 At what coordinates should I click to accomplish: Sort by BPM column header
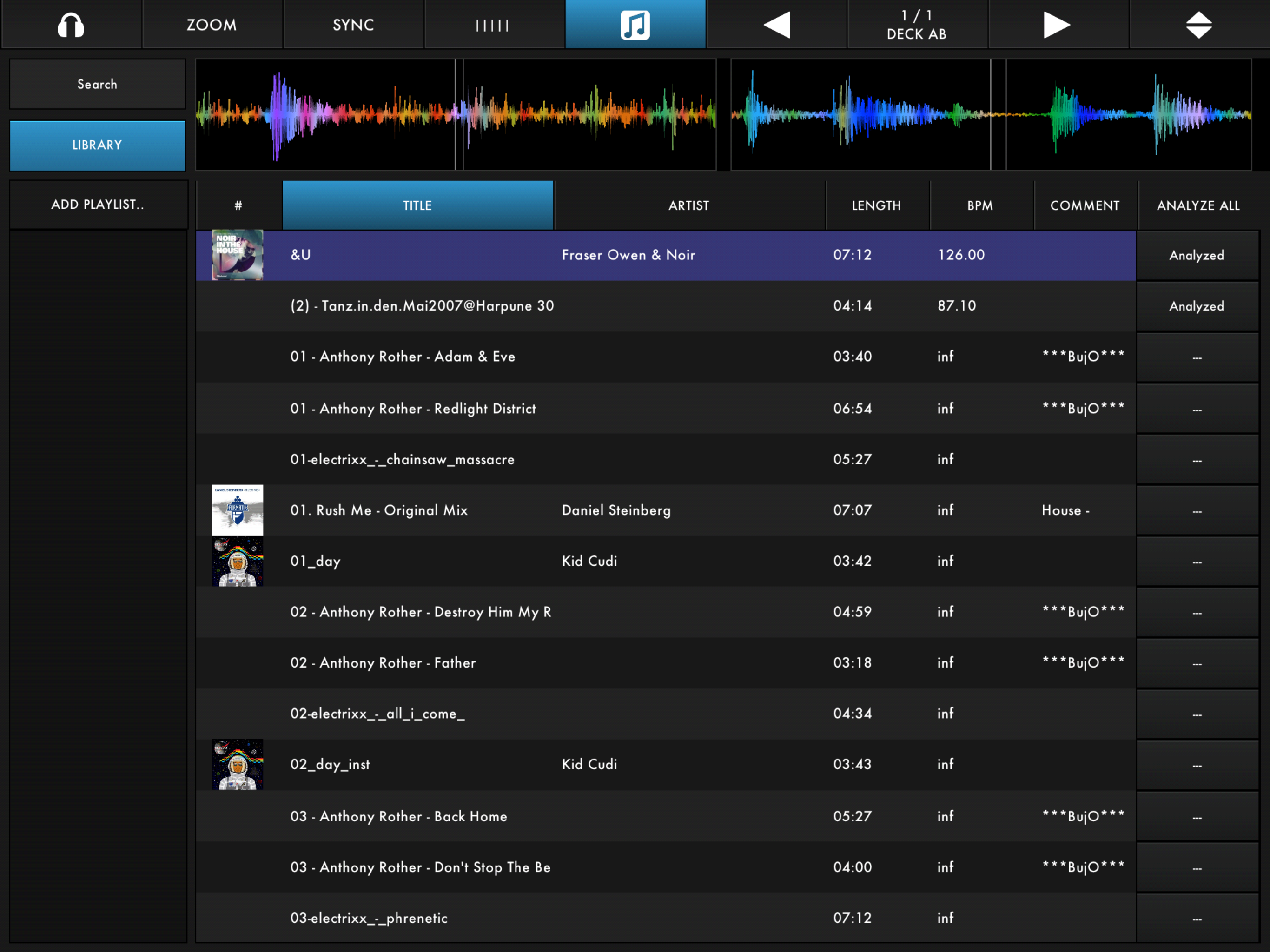click(980, 205)
